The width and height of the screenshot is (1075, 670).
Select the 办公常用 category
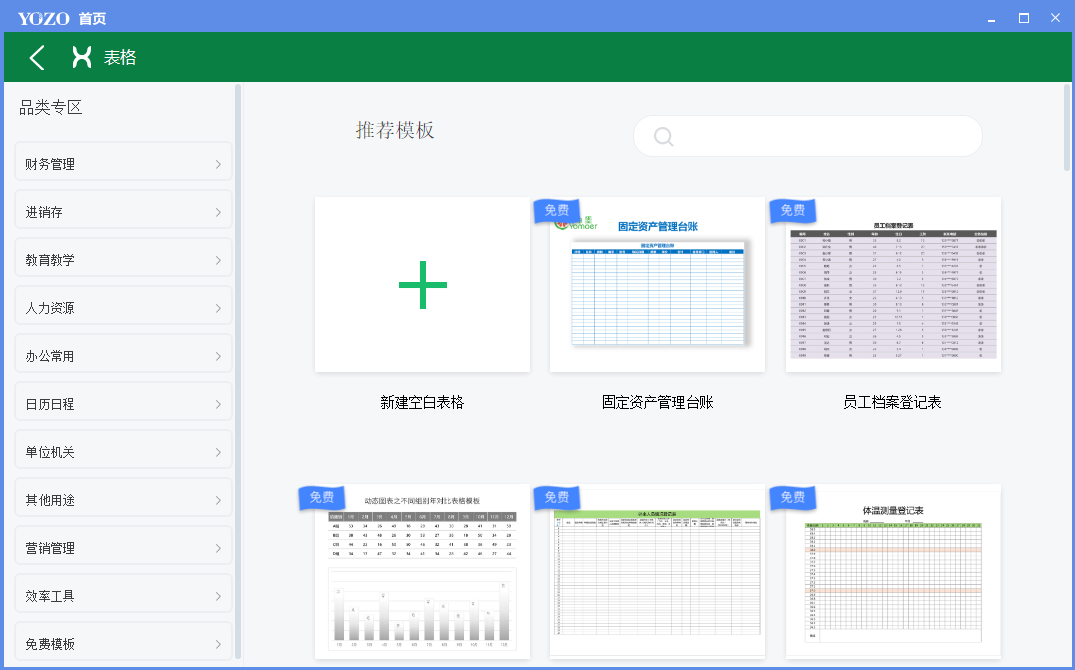(x=123, y=356)
